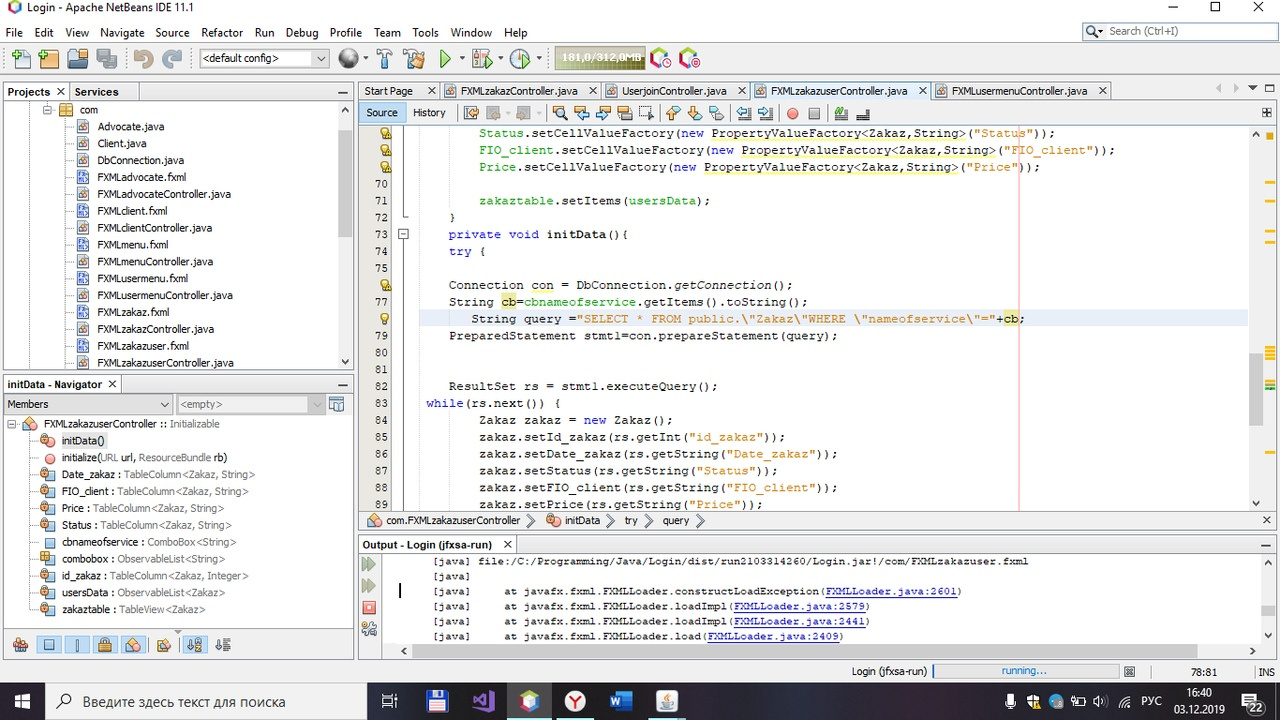Toggle Highlight Search in editor toolbar
Image resolution: width=1280 pixels, height=720 pixels.
(x=625, y=113)
